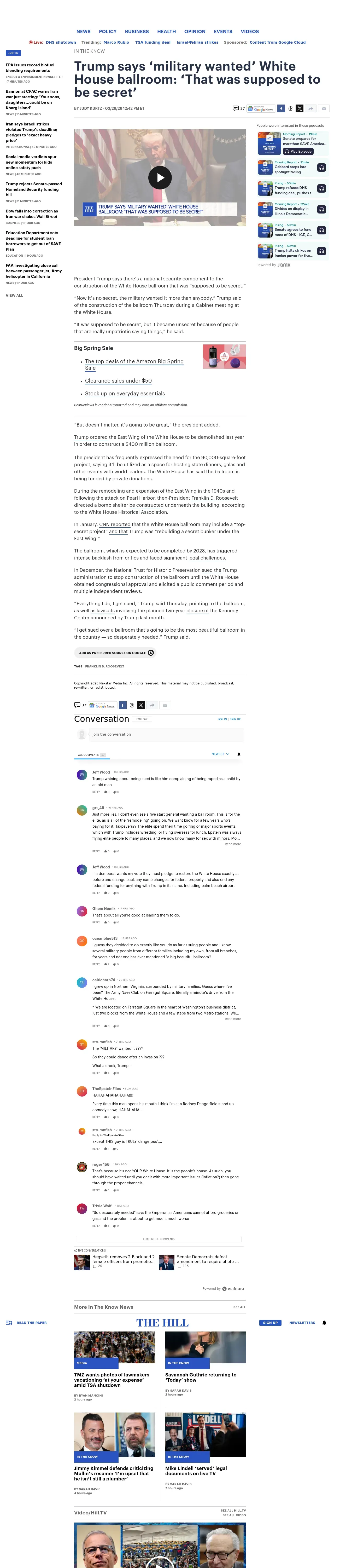Click the notification bell in sticky Hill header
The height and width of the screenshot is (1568, 340).
tap(324, 1323)
